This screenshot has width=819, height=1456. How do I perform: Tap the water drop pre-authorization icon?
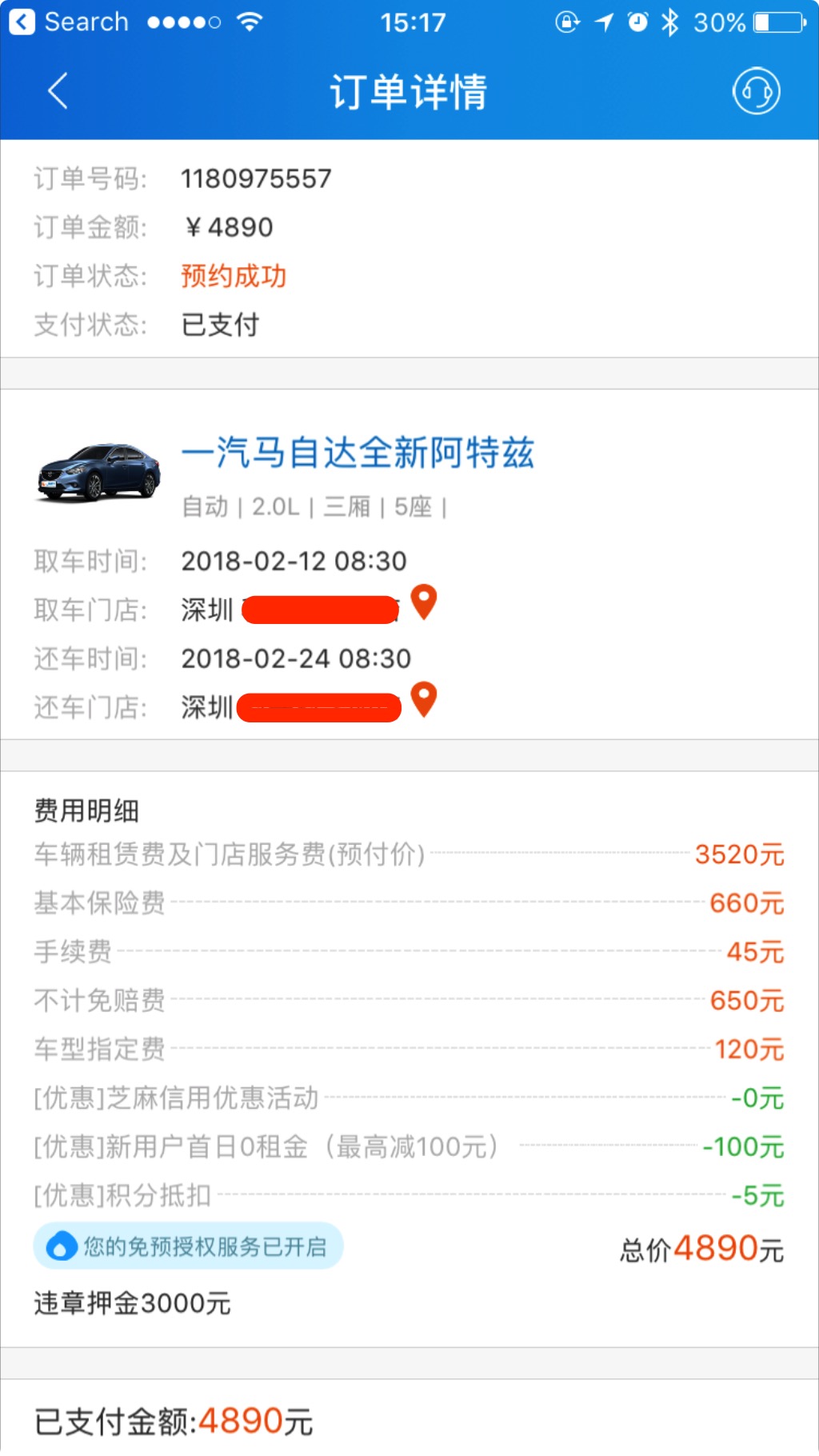(61, 1246)
